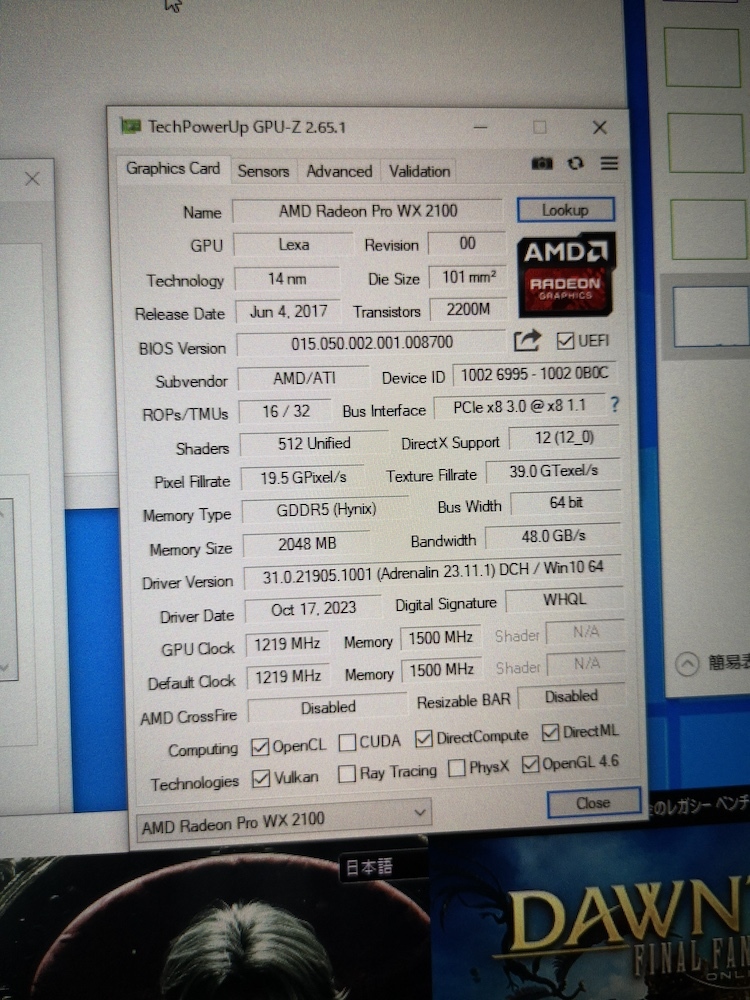Switch to the Validation tab
This screenshot has width=750, height=1000.
tap(419, 171)
